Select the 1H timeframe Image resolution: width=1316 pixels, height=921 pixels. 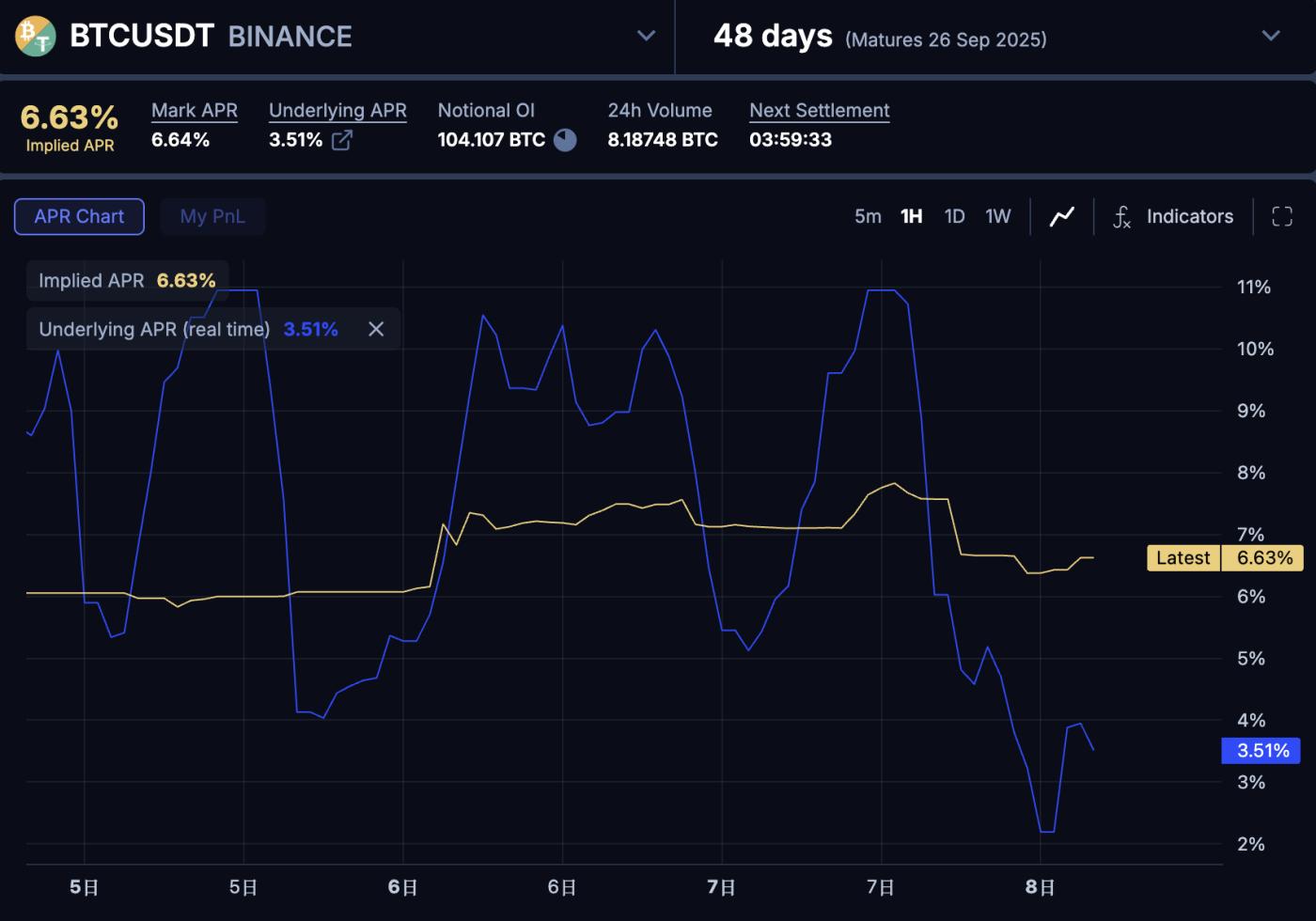click(911, 217)
